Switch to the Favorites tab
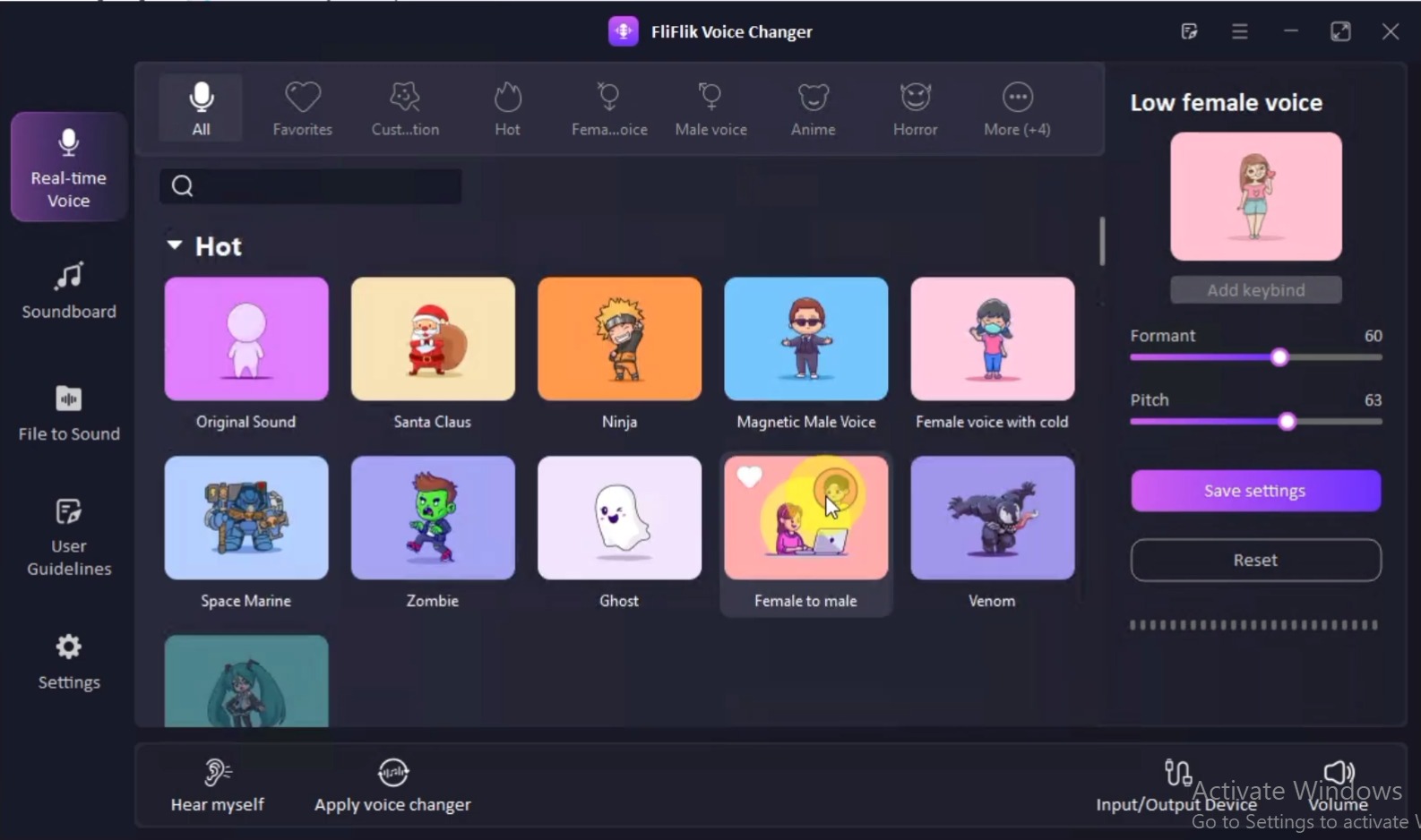1421x840 pixels. 303,108
